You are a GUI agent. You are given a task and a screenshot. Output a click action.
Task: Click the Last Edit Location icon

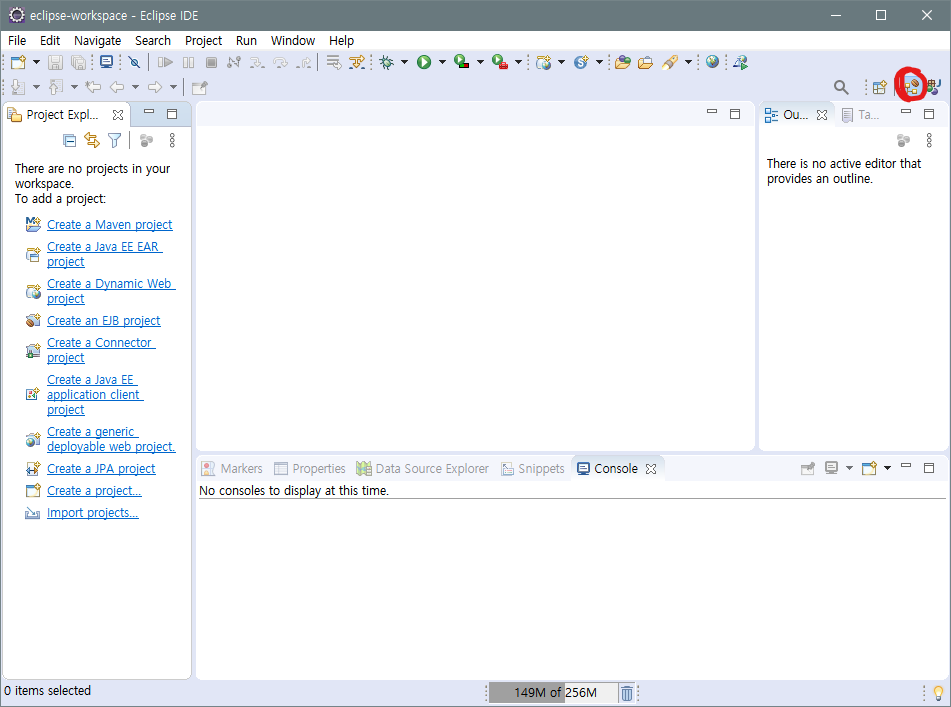[93, 87]
